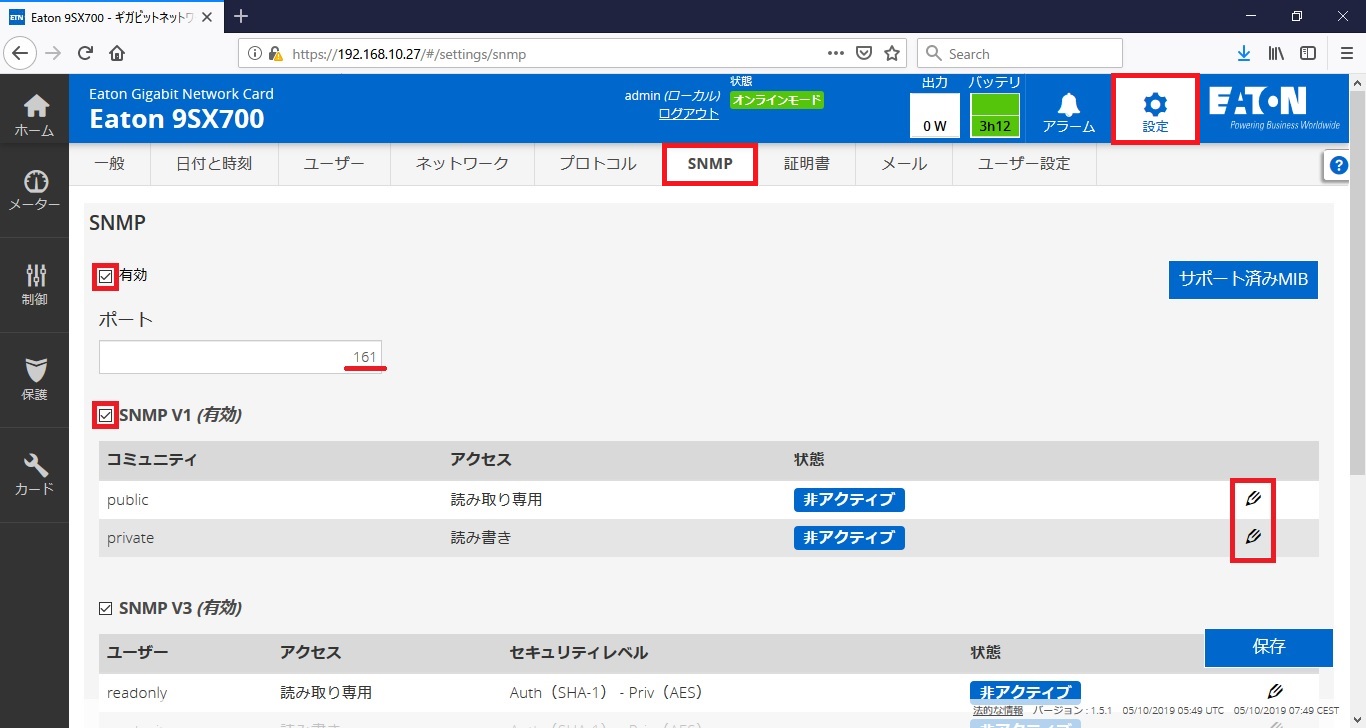Image resolution: width=1366 pixels, height=728 pixels.
Task: Click the port number input field
Action: (240, 357)
